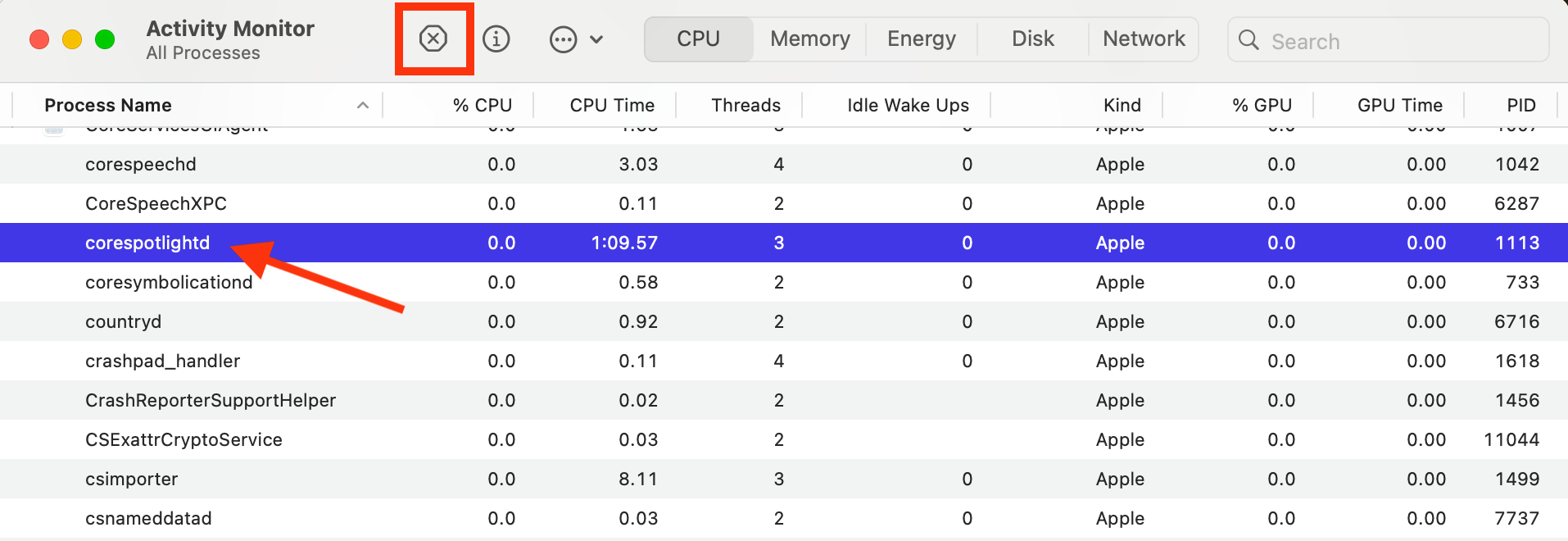Sort by GPU Time column header

tap(1400, 105)
